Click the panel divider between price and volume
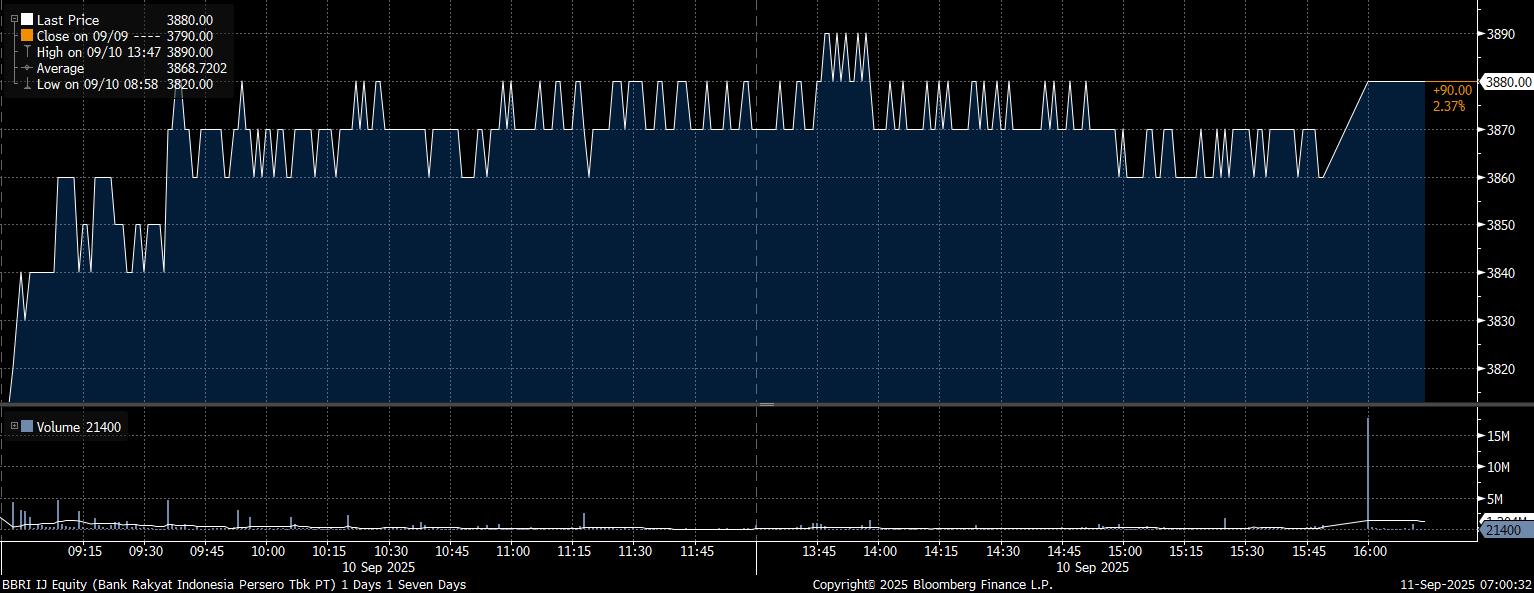Image resolution: width=1534 pixels, height=593 pixels. tap(766, 404)
